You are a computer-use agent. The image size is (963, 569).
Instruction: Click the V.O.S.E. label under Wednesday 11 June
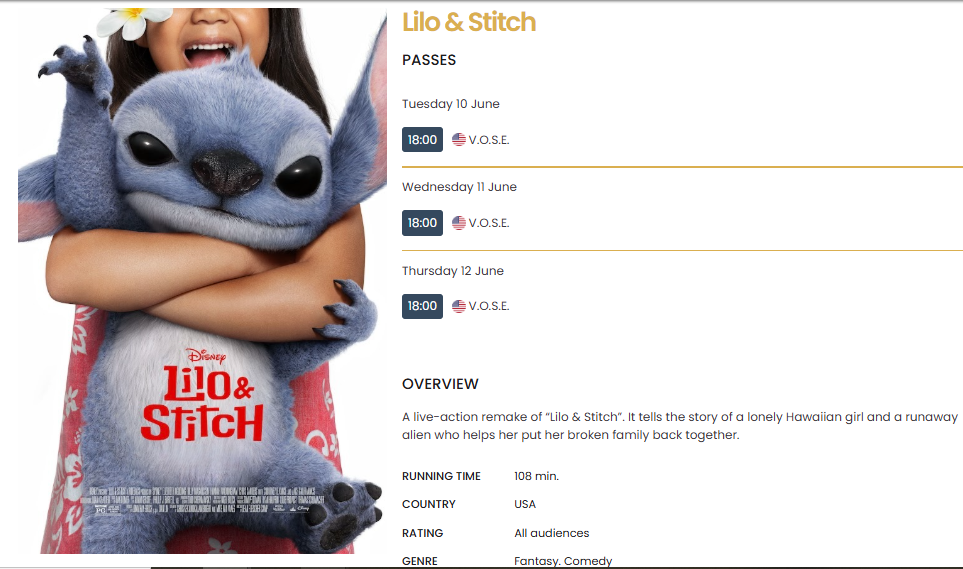coord(489,223)
